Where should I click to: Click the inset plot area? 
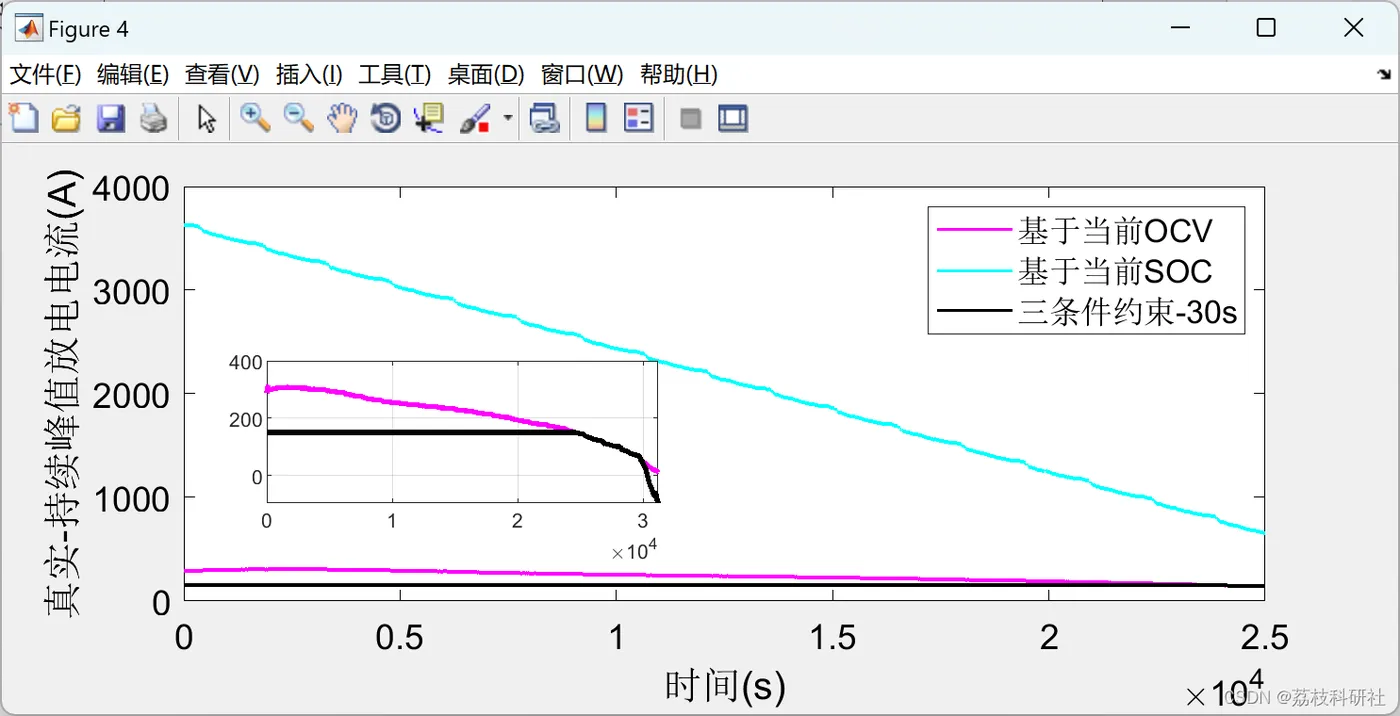[x=462, y=431]
